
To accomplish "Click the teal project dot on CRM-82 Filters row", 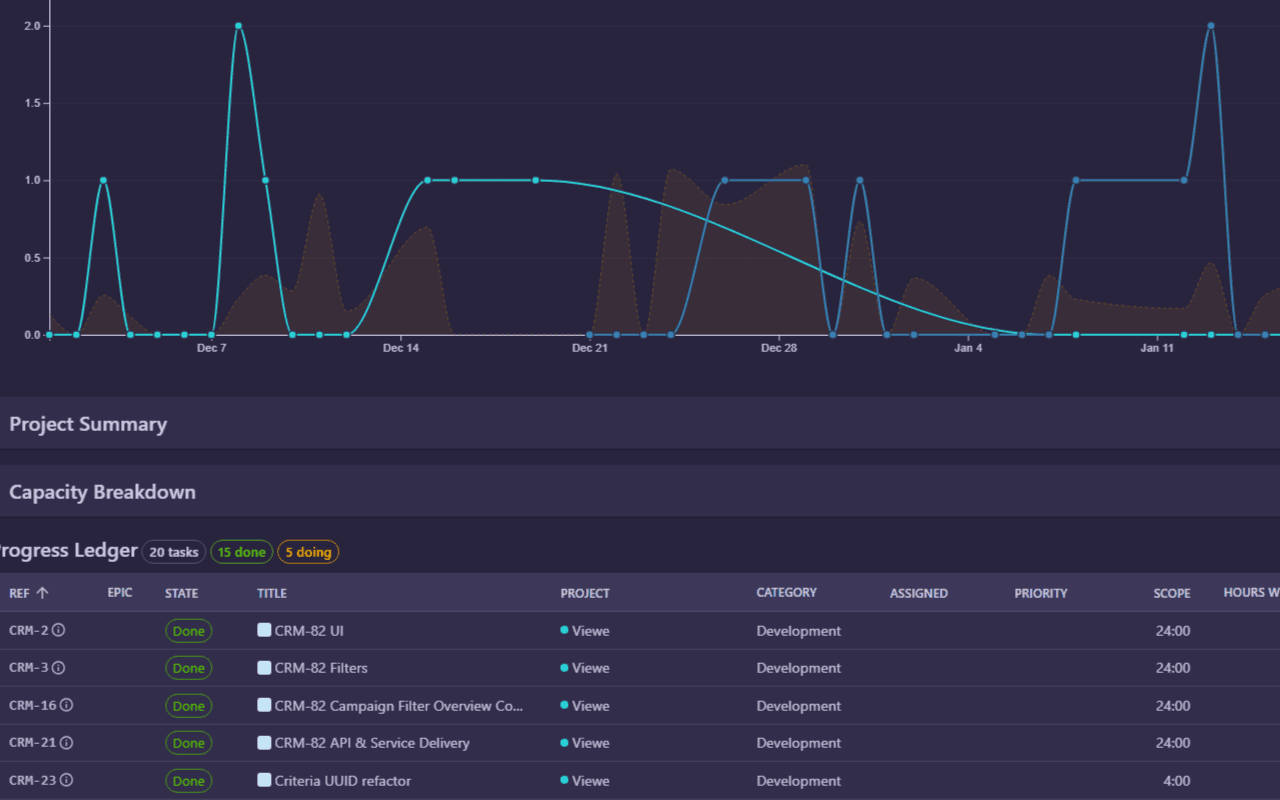I will (566, 667).
